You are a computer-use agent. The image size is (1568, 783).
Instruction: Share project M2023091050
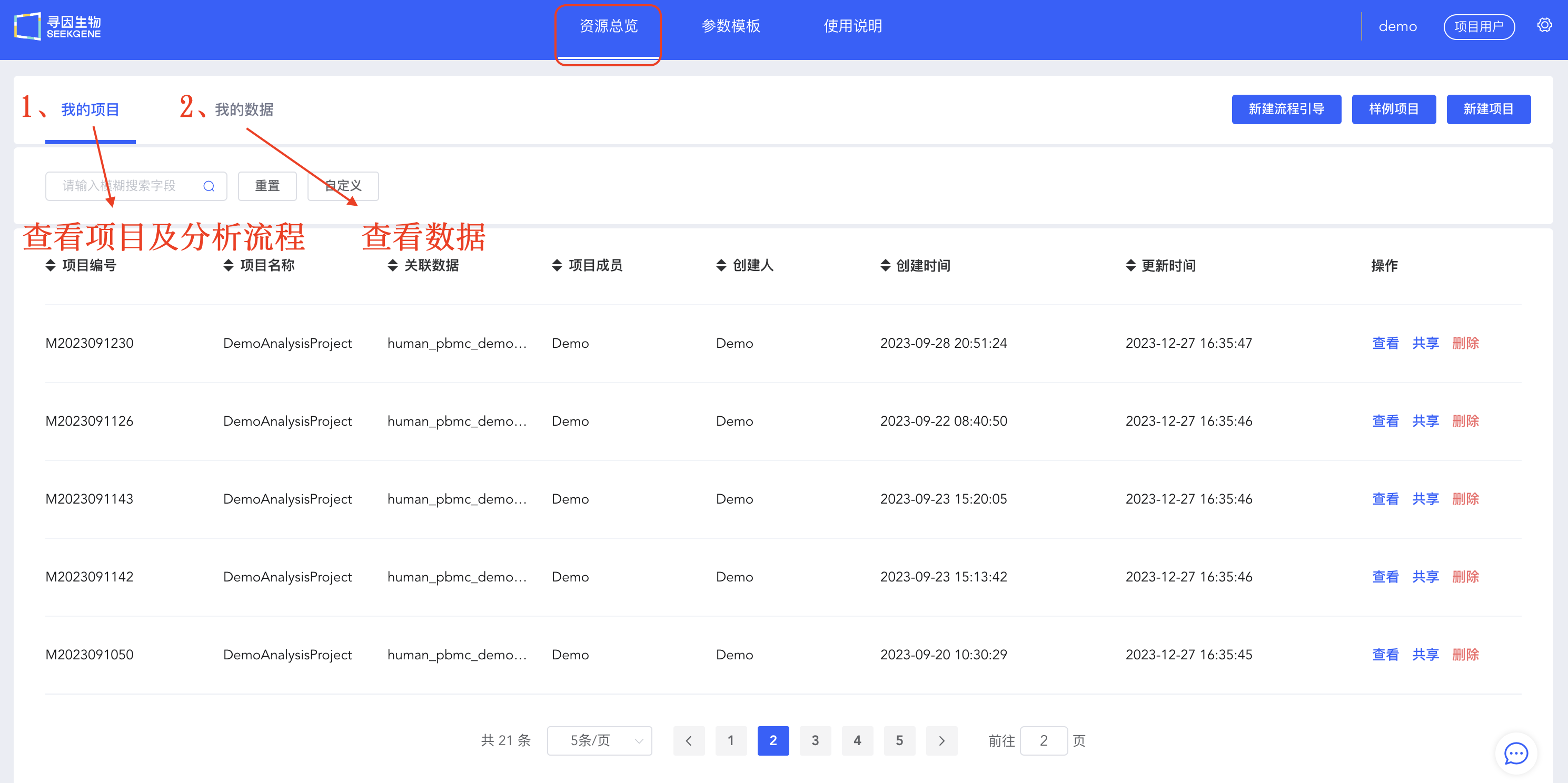(1425, 655)
